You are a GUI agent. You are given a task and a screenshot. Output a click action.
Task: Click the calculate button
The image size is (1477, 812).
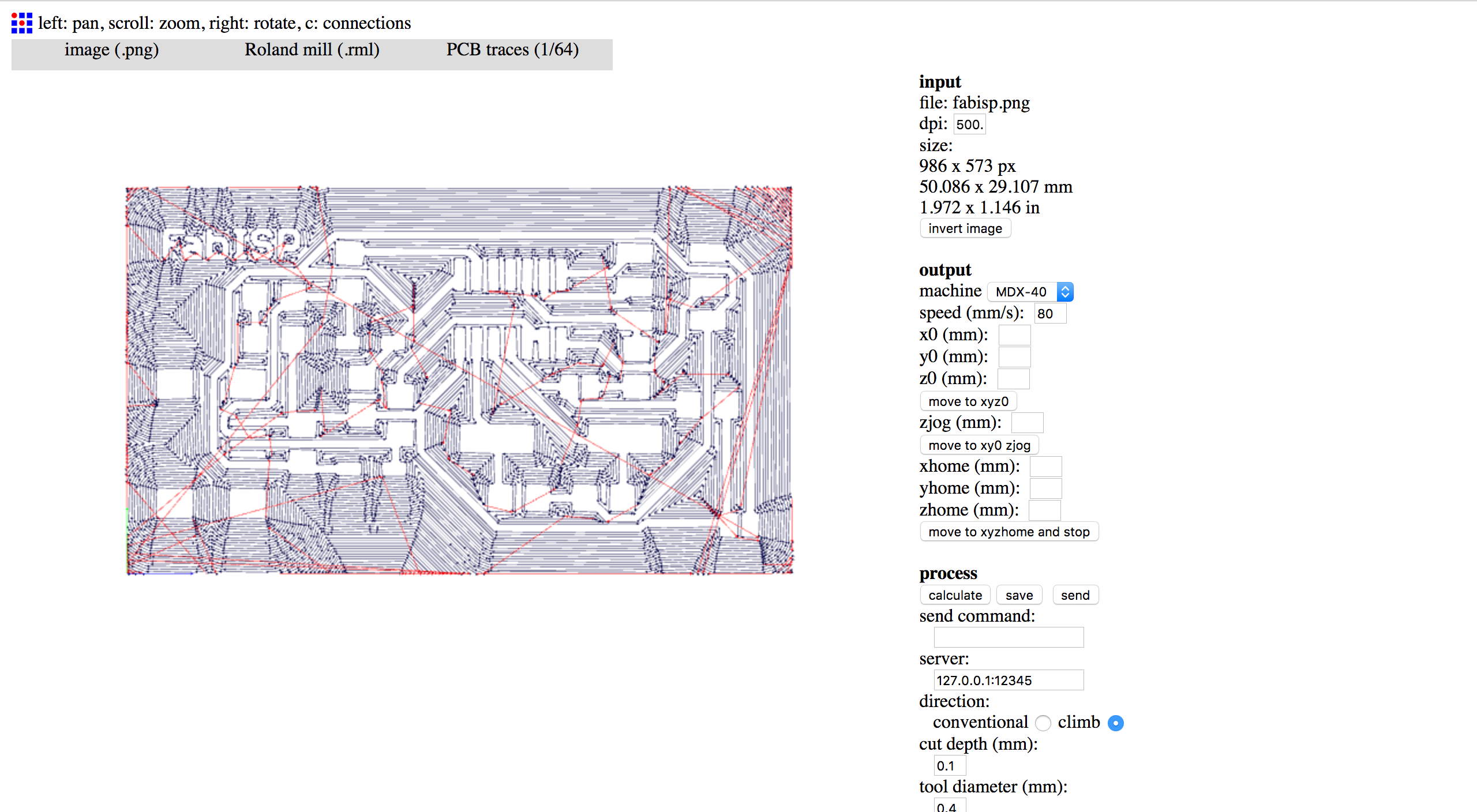tap(955, 595)
